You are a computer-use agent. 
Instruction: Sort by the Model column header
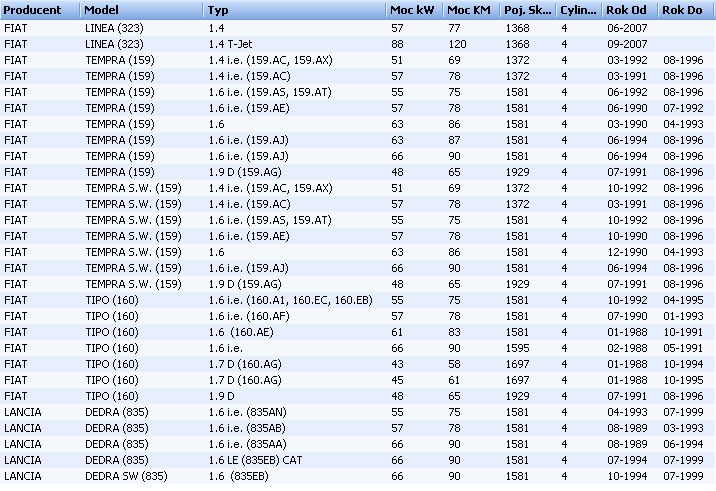[142, 10]
